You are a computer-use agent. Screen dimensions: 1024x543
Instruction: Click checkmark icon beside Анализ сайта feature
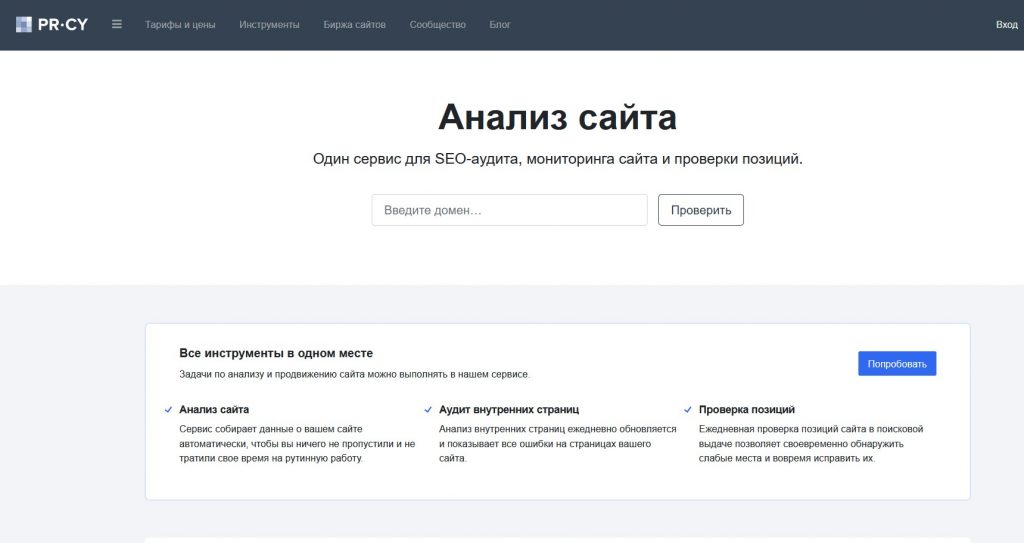(167, 410)
